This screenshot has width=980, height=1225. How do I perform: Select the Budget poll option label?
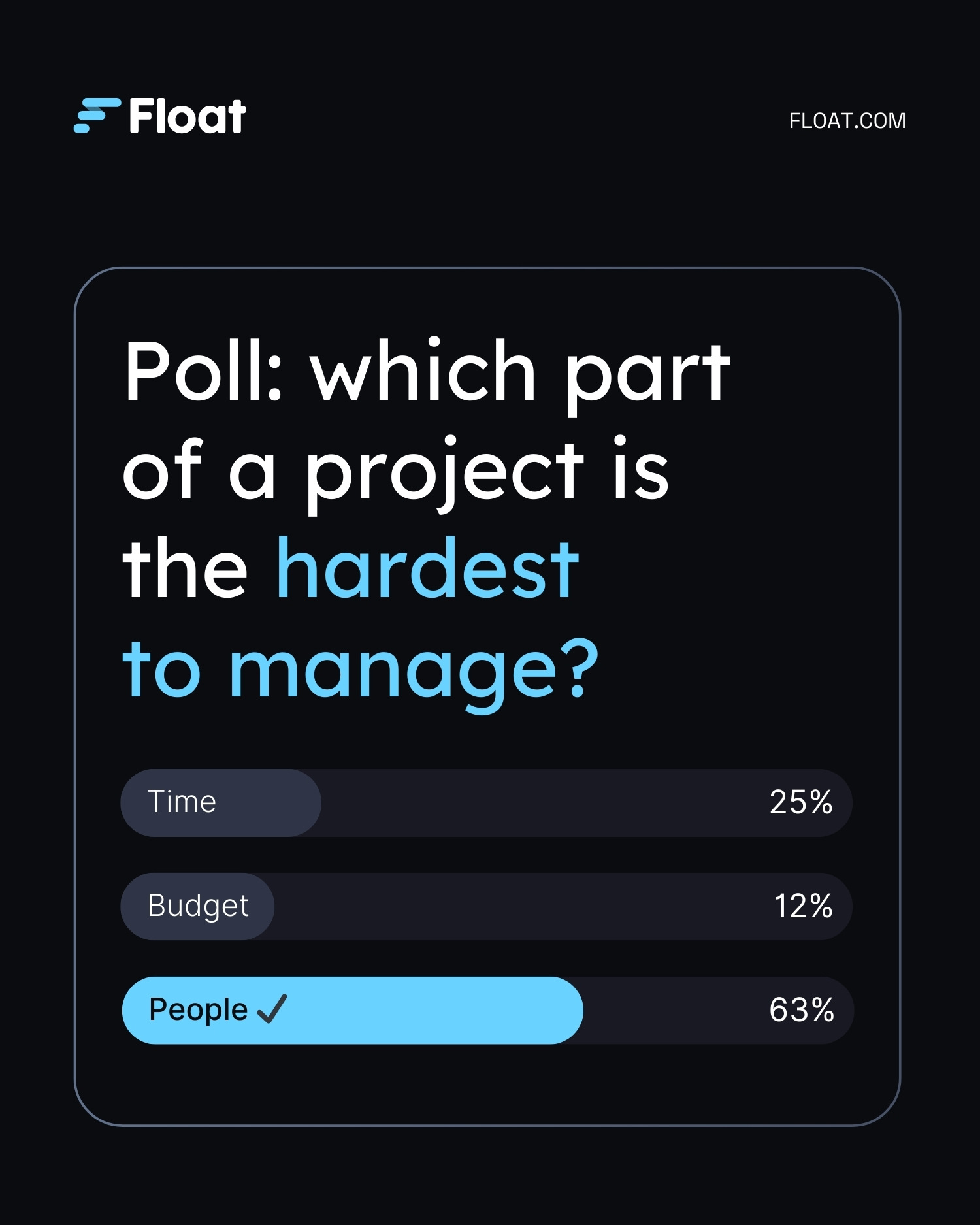point(198,906)
